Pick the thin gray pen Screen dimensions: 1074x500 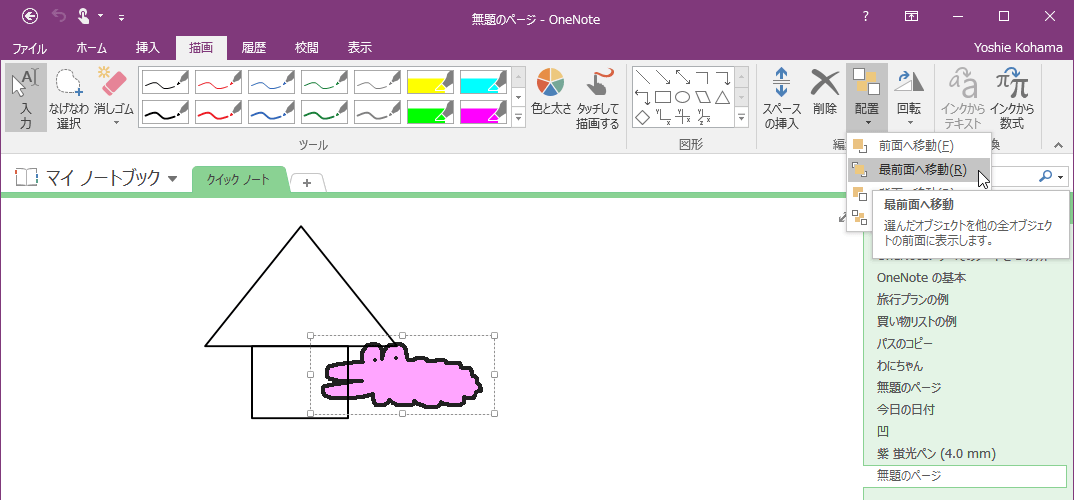377,82
